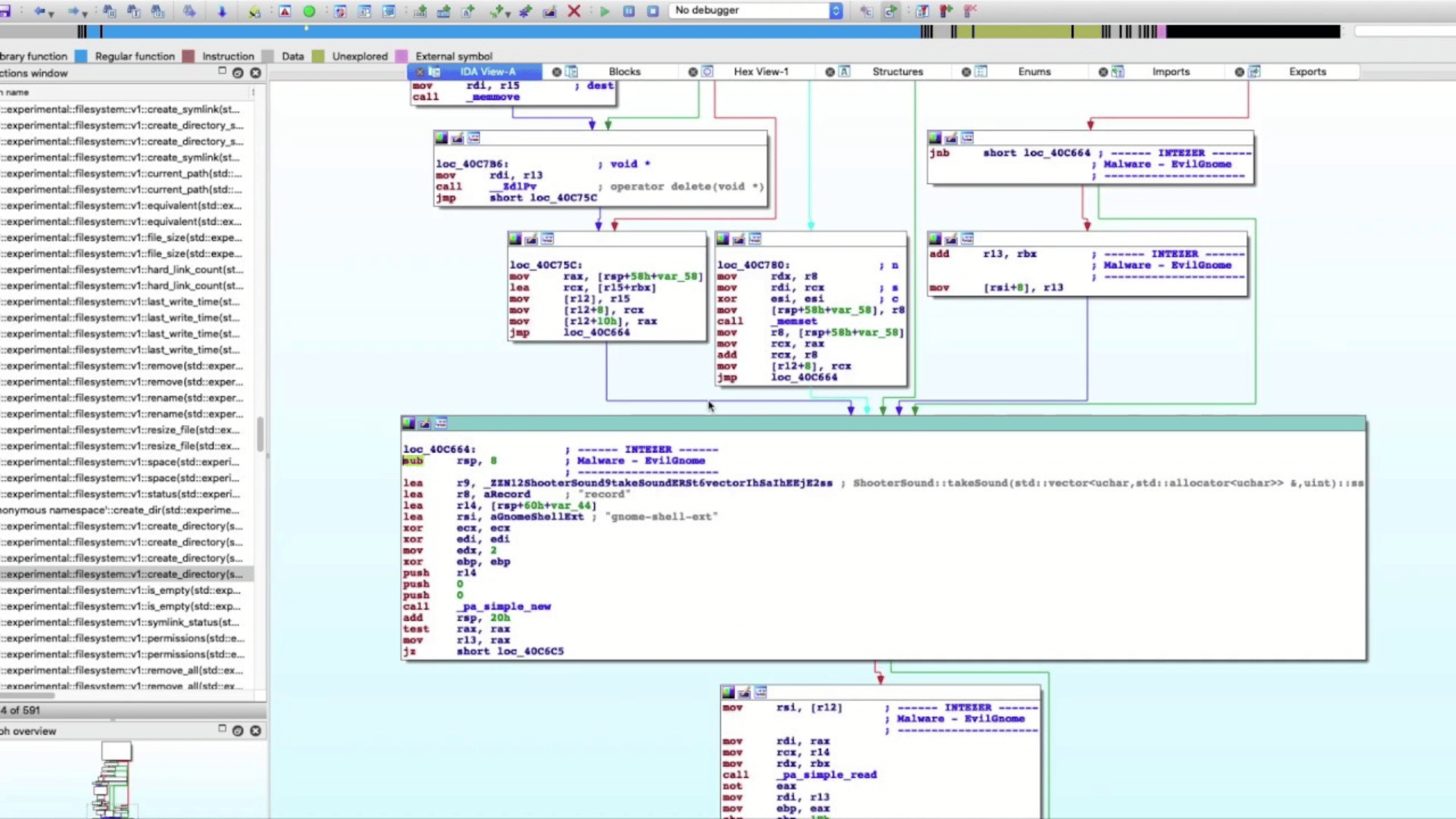Jump forward with the right arrow icon
1456x819 pixels.
[x=73, y=11]
